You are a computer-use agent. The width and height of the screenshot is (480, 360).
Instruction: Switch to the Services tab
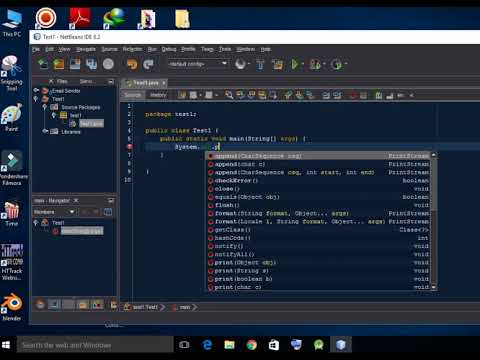[86, 81]
